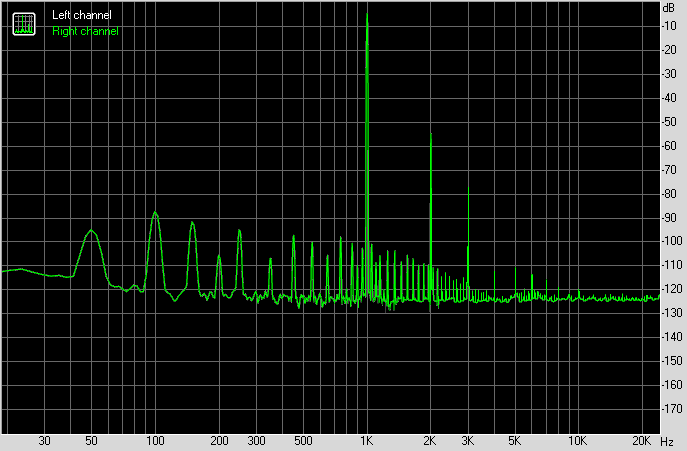Viewport: 687px width, 451px height.
Task: Click the 2 kHz second harmonic peak tip
Action: click(431, 134)
